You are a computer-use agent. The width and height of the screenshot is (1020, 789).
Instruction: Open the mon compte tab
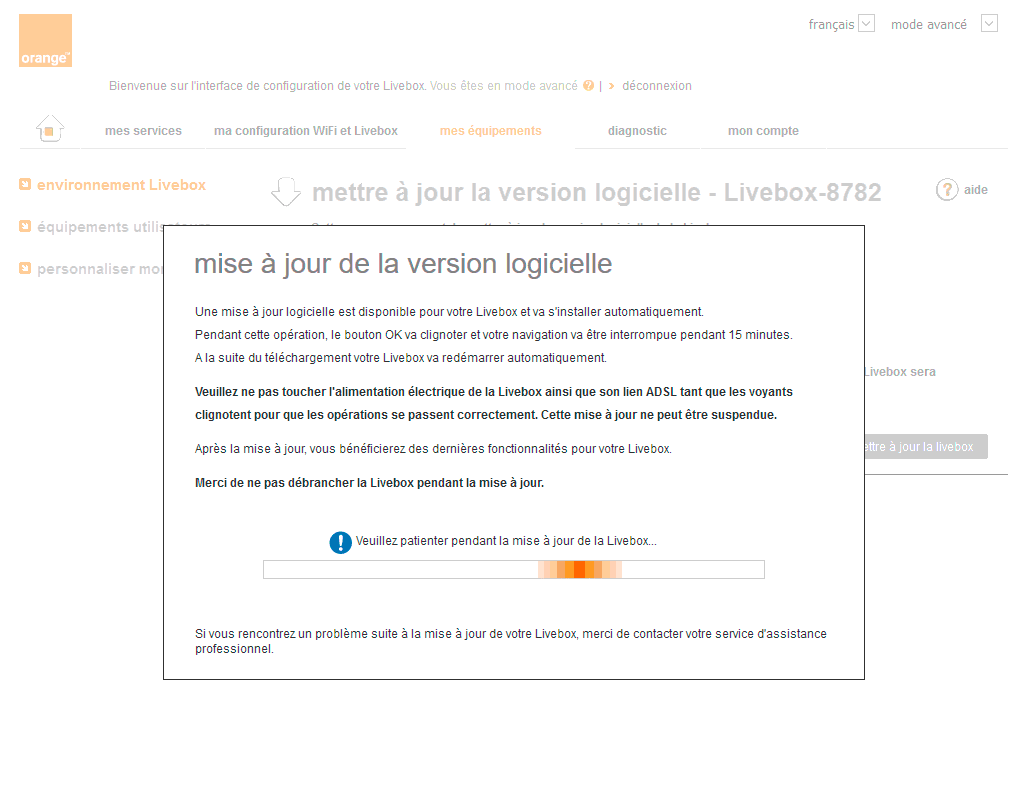coord(763,130)
